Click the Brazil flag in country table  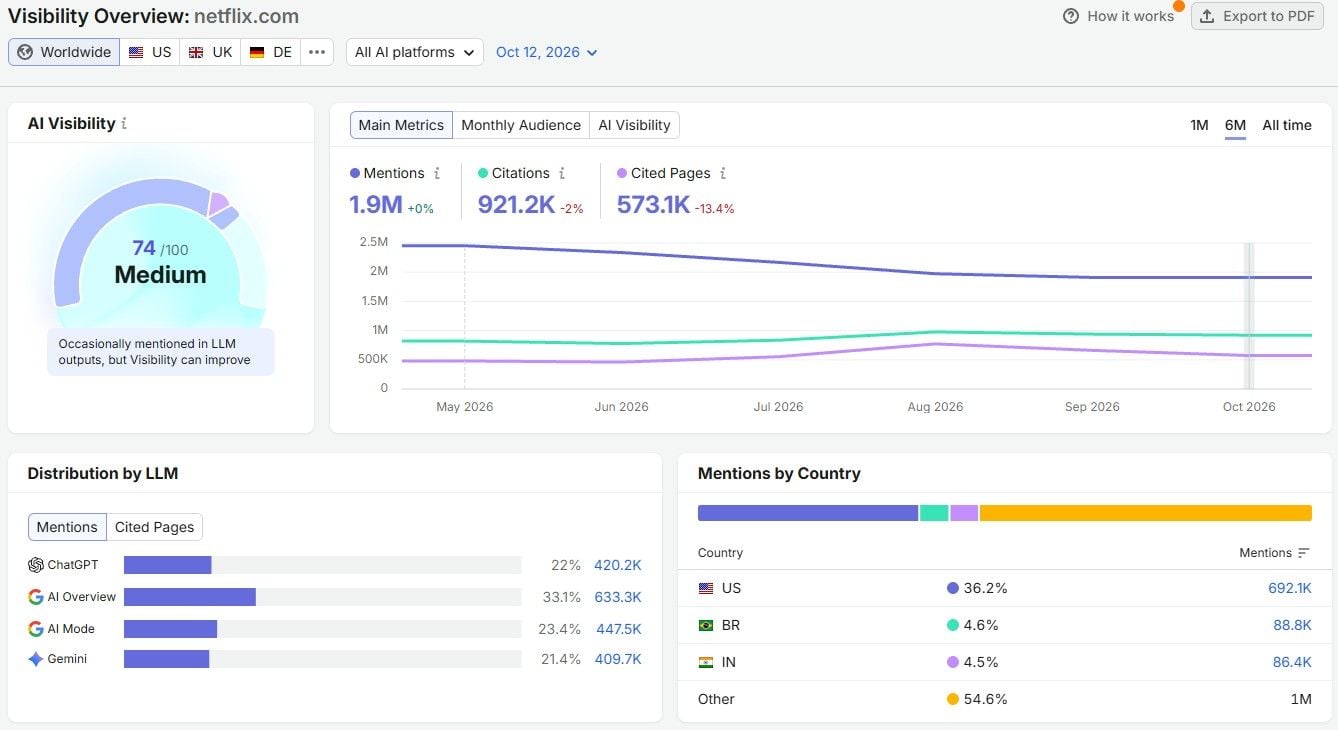point(706,625)
